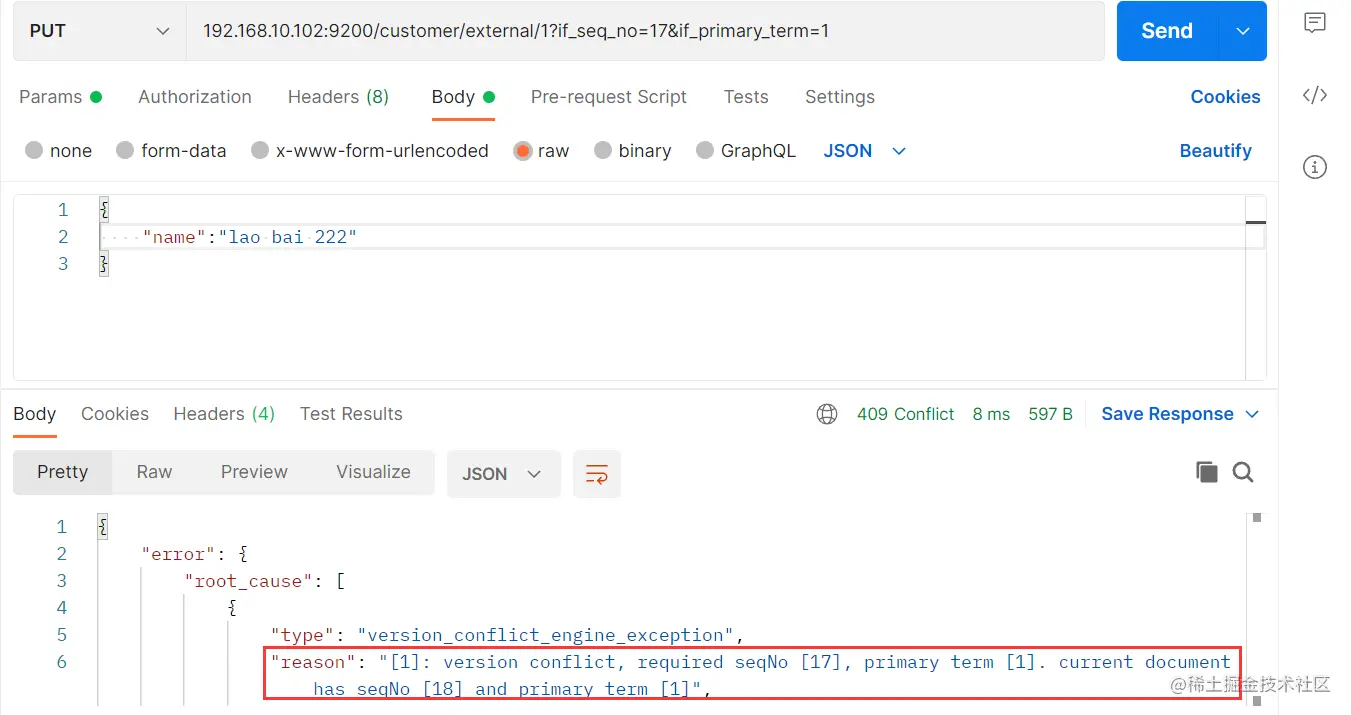Open the response Cookies tab
The width and height of the screenshot is (1351, 715).
(115, 414)
